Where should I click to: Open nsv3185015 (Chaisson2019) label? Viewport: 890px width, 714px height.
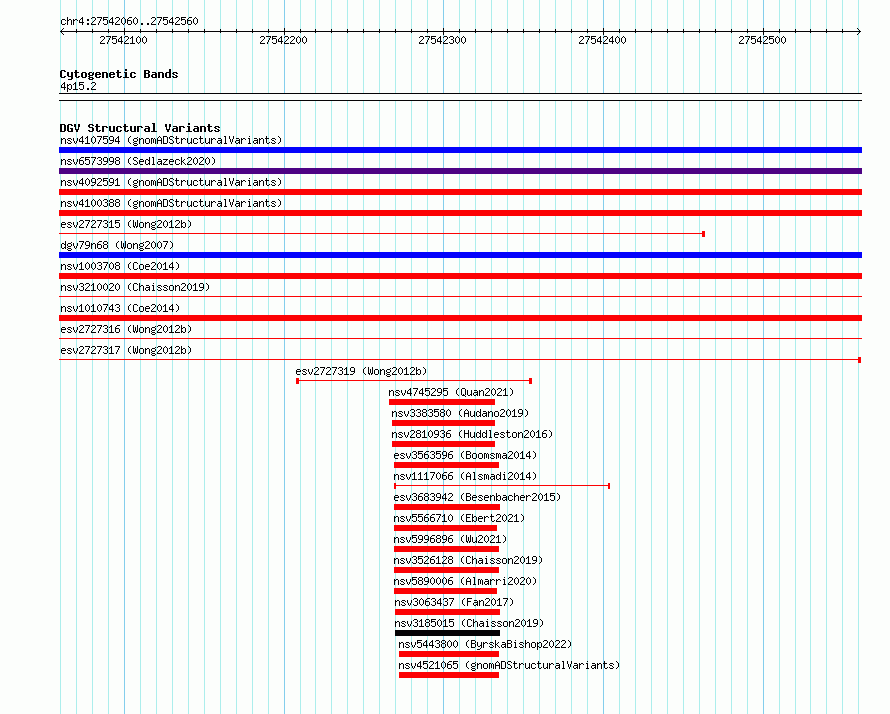(x=469, y=623)
